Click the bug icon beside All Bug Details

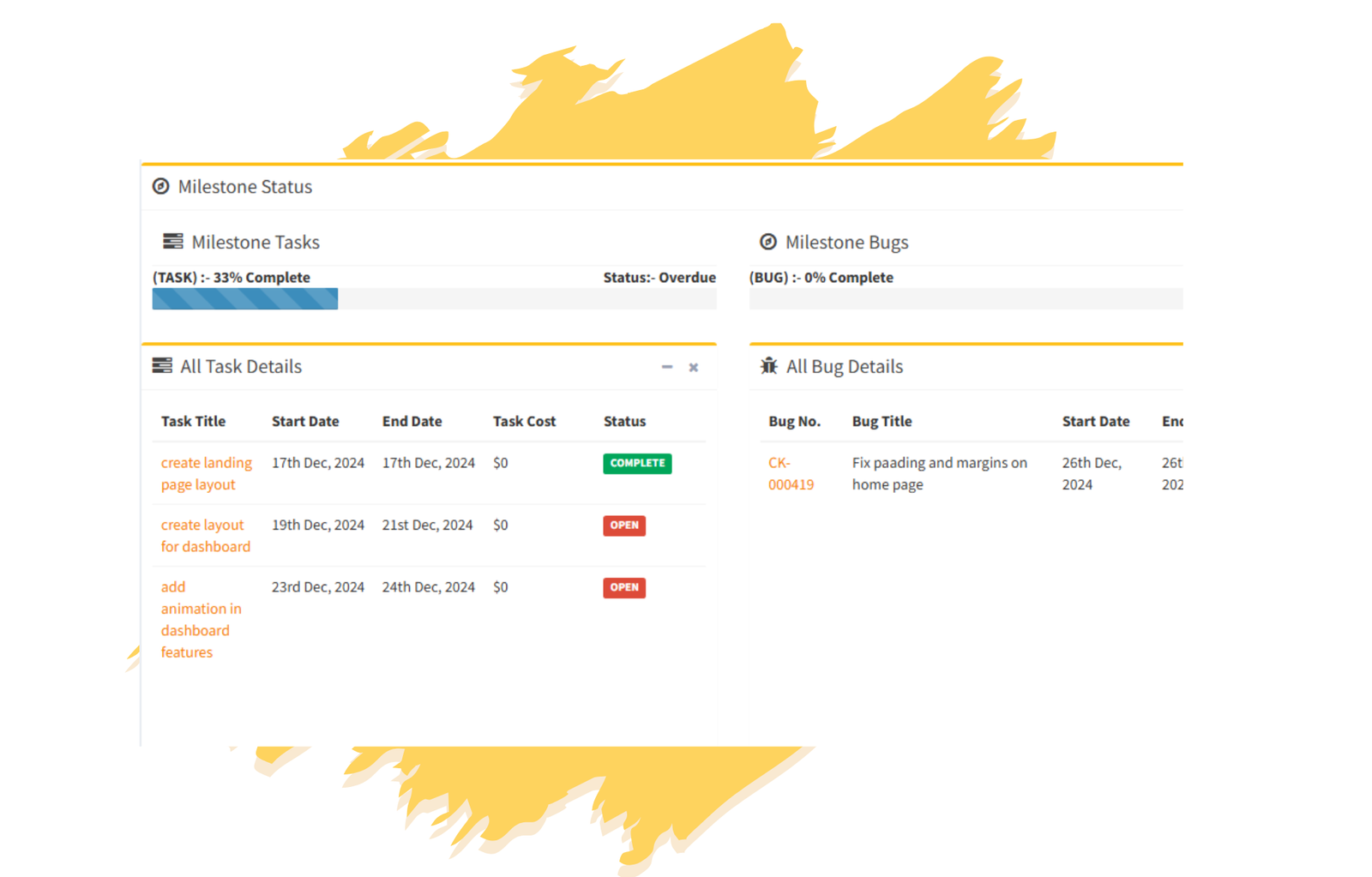tap(768, 366)
